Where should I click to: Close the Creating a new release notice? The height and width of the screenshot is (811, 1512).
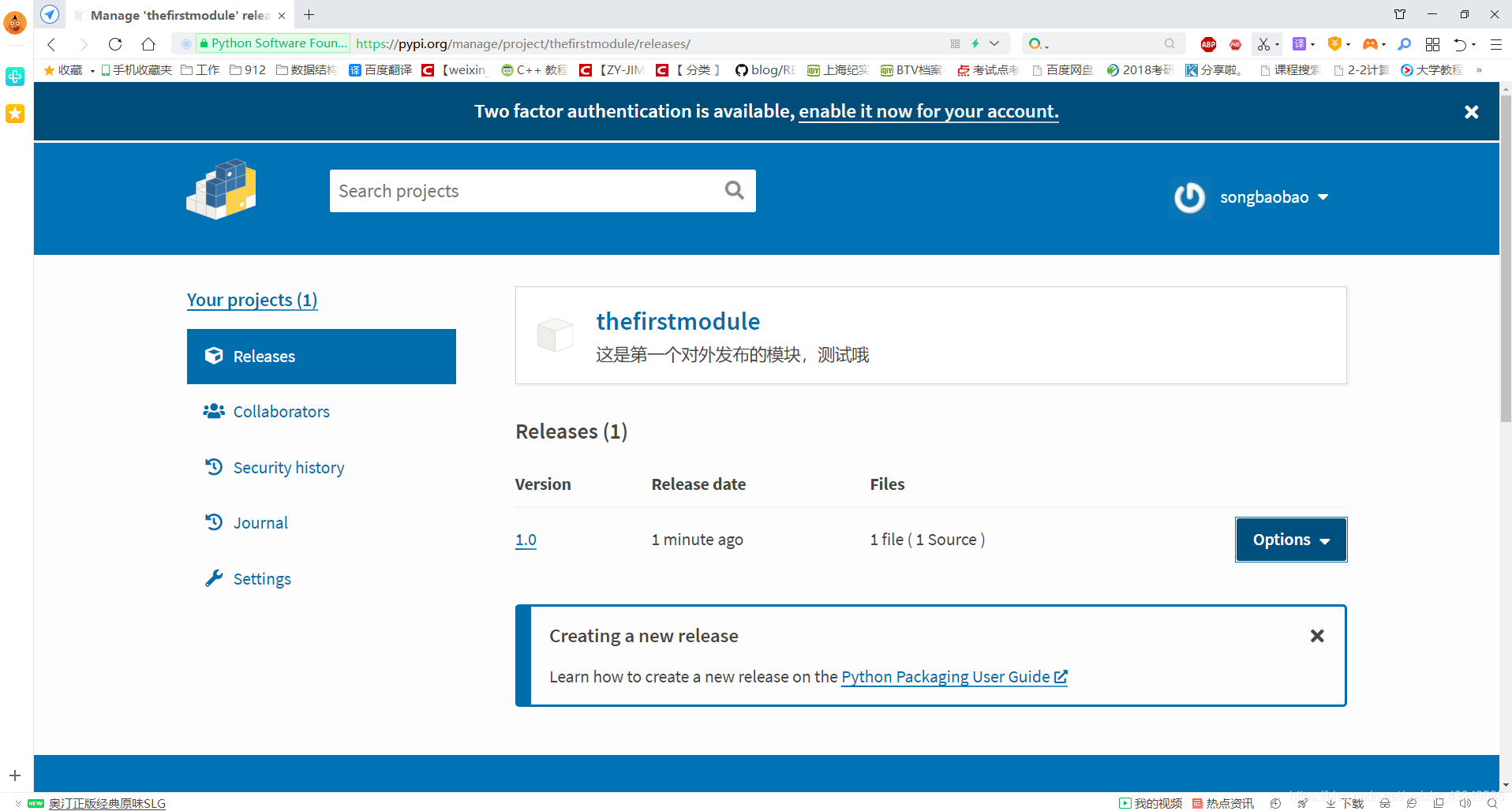(x=1317, y=636)
